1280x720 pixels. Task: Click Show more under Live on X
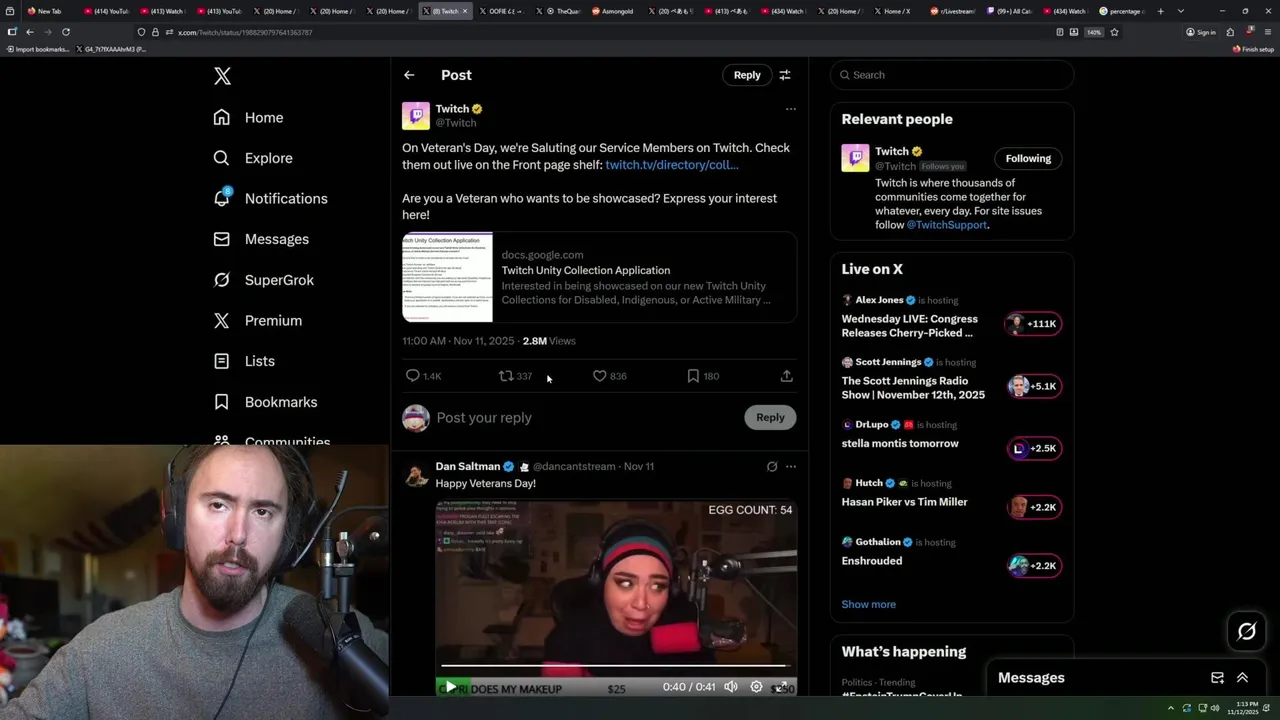(868, 604)
